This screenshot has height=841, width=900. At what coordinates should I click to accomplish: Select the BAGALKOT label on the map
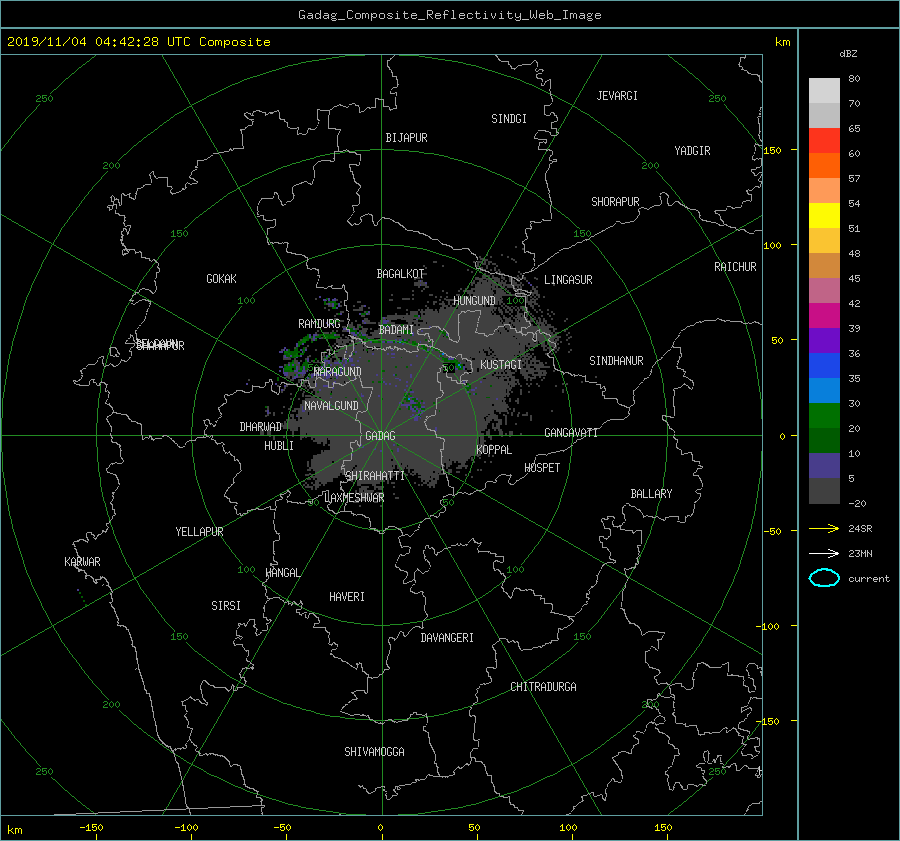click(x=400, y=274)
